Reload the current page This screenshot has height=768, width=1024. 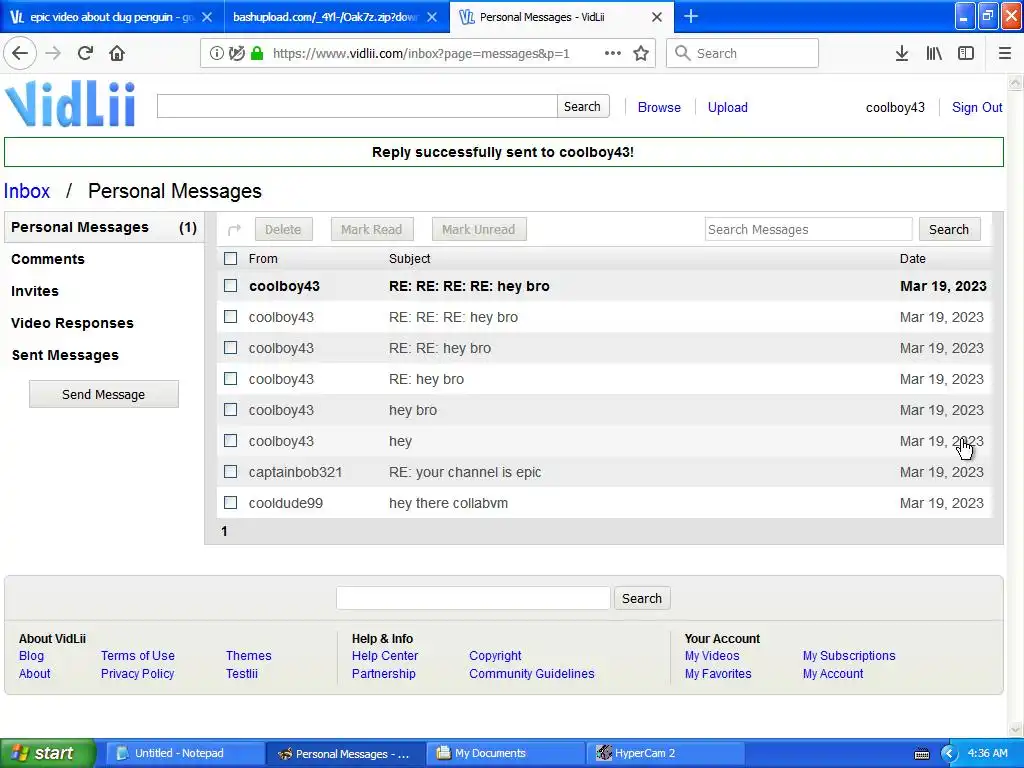(85, 53)
